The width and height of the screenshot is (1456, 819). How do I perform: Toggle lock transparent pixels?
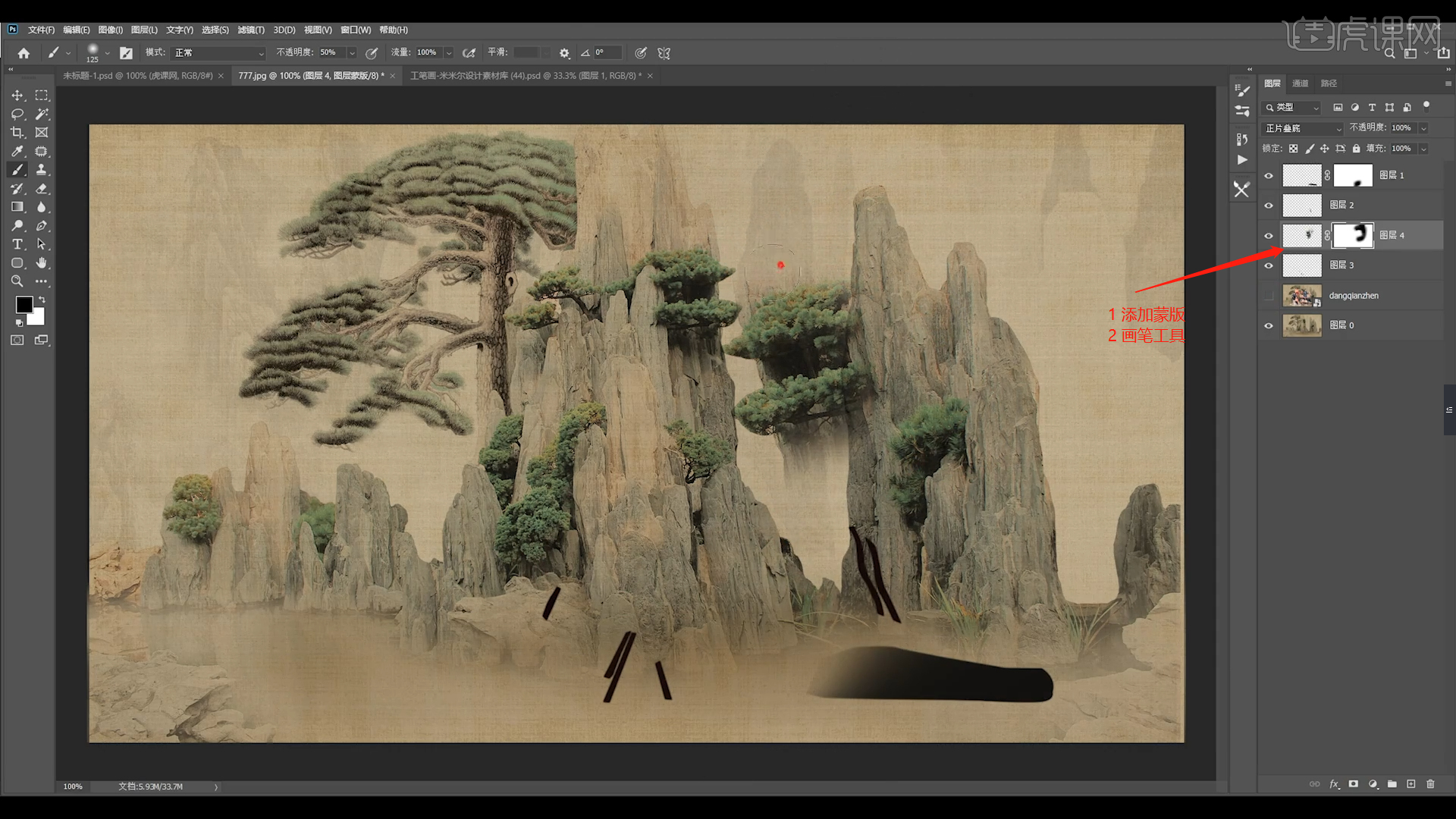(x=1294, y=149)
